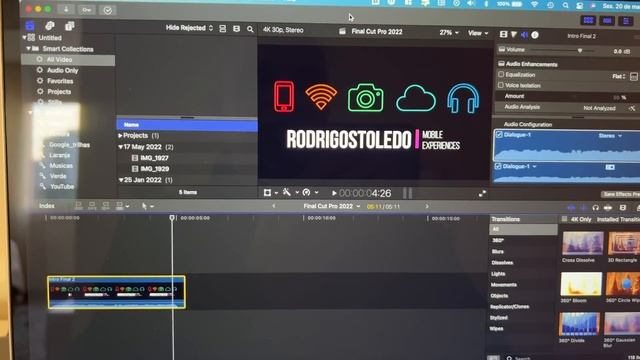The height and width of the screenshot is (360, 640).
Task: Select the YouTube keyword collection
Action: coord(62,187)
